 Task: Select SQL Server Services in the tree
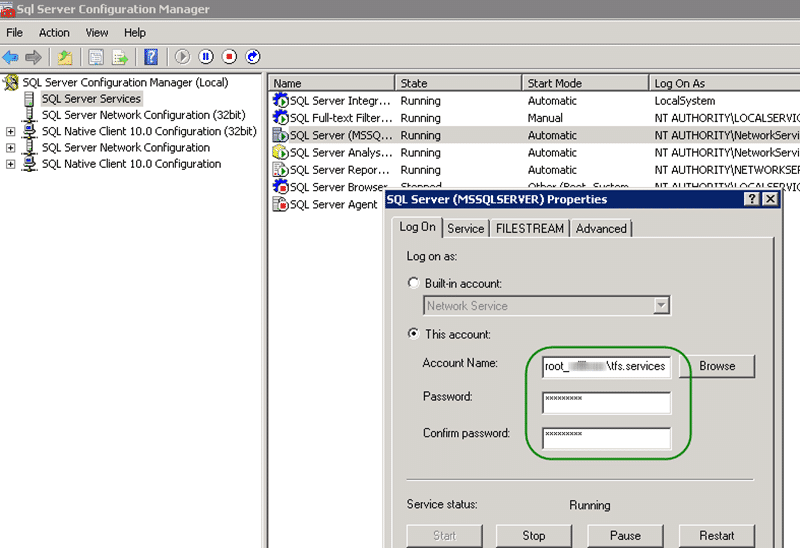[x=91, y=98]
